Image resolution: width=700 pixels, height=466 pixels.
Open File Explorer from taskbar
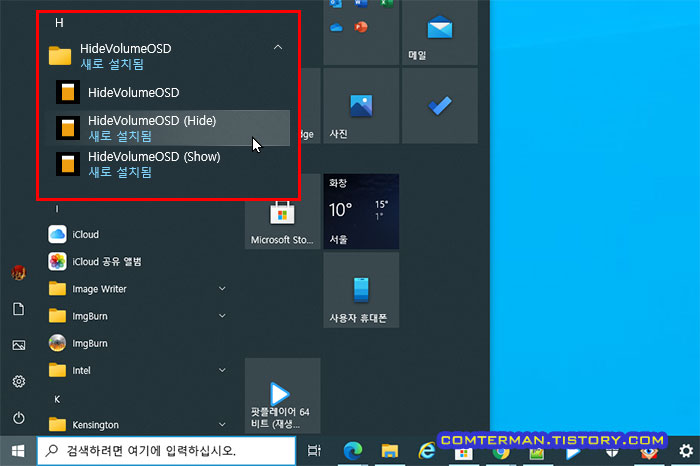click(x=390, y=451)
